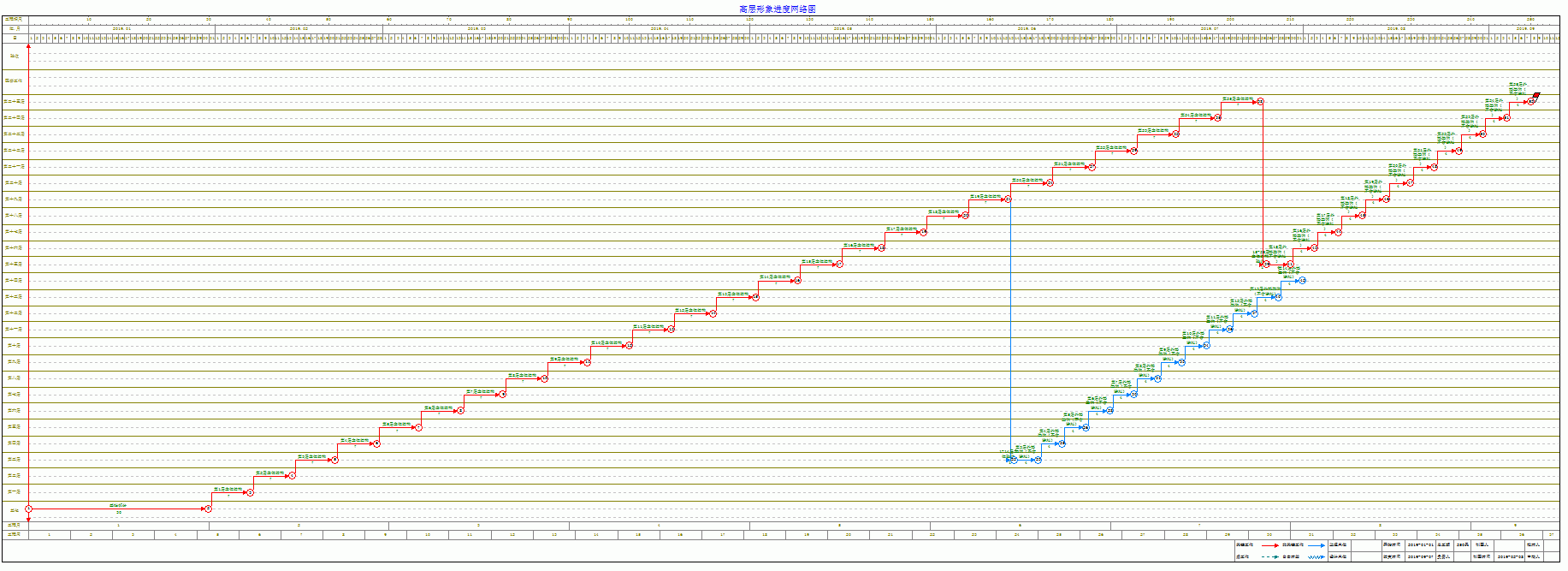Viewport: 1568px width, 571px height.
Task: Click the 250-day total duration cell
Action: pyautogui.click(x=1462, y=544)
